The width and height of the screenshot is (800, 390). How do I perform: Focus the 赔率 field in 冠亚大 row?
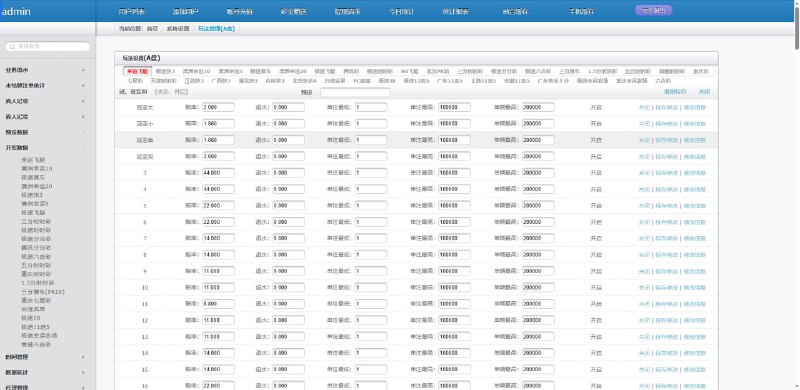click(x=218, y=107)
